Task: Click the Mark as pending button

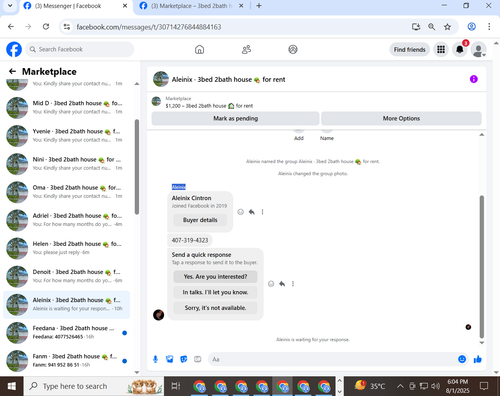Action: [235, 118]
